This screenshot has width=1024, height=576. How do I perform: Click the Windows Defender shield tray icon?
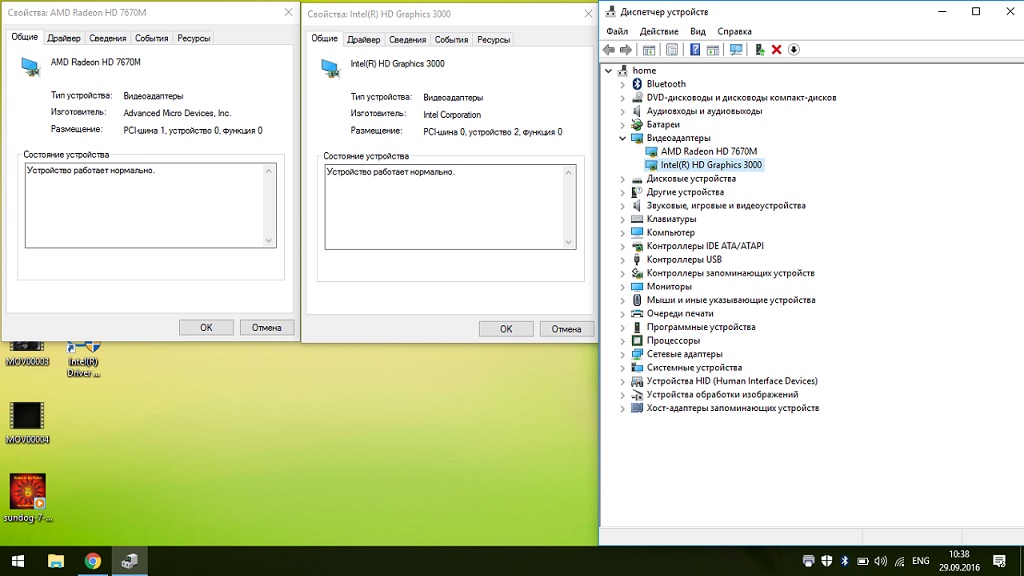click(827, 561)
